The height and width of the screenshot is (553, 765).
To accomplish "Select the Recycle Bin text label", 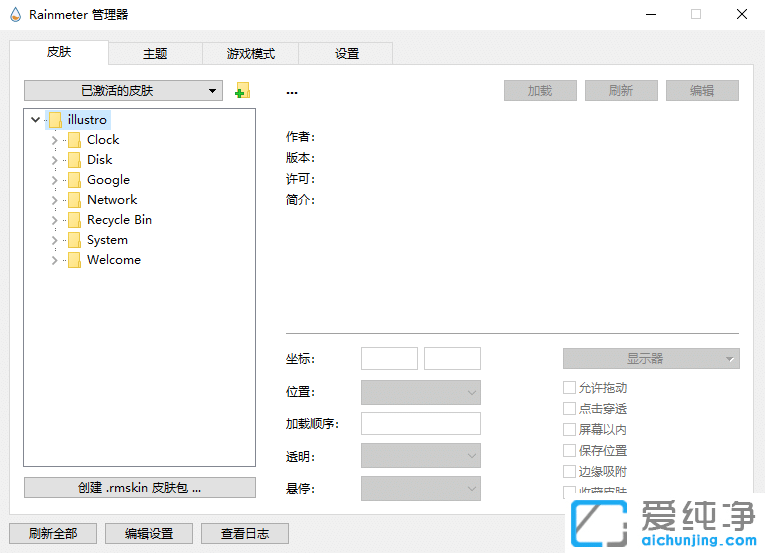I will [x=120, y=220].
